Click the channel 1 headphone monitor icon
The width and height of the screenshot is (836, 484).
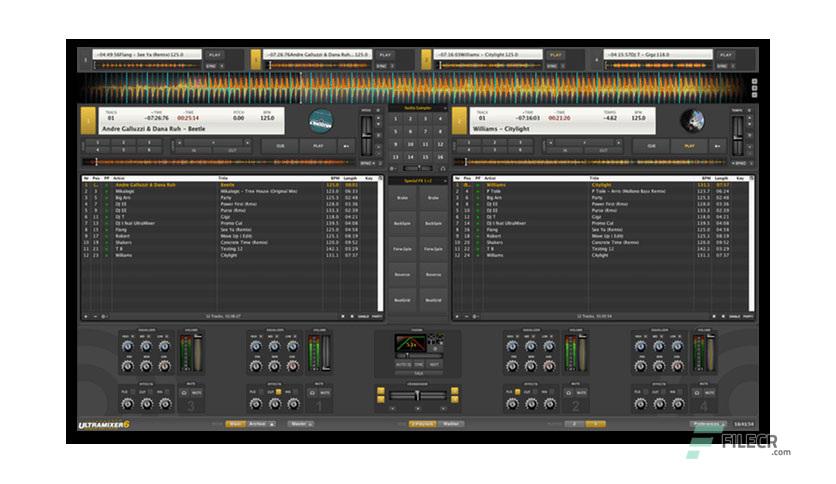[312, 393]
